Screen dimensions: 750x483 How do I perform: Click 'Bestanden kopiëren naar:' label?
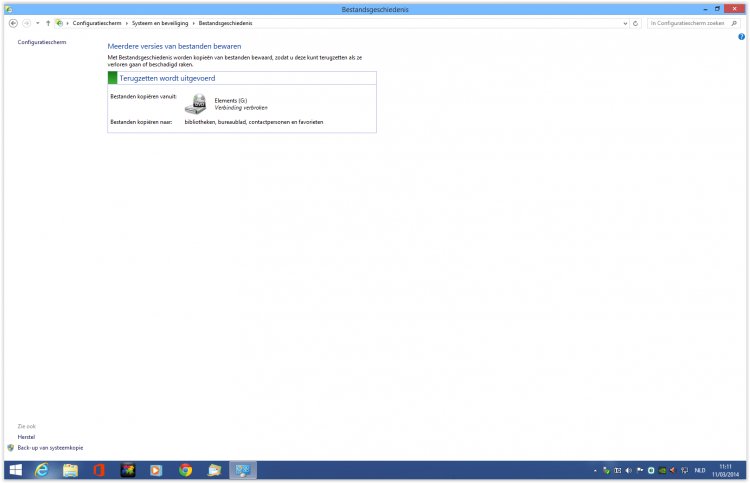click(141, 122)
